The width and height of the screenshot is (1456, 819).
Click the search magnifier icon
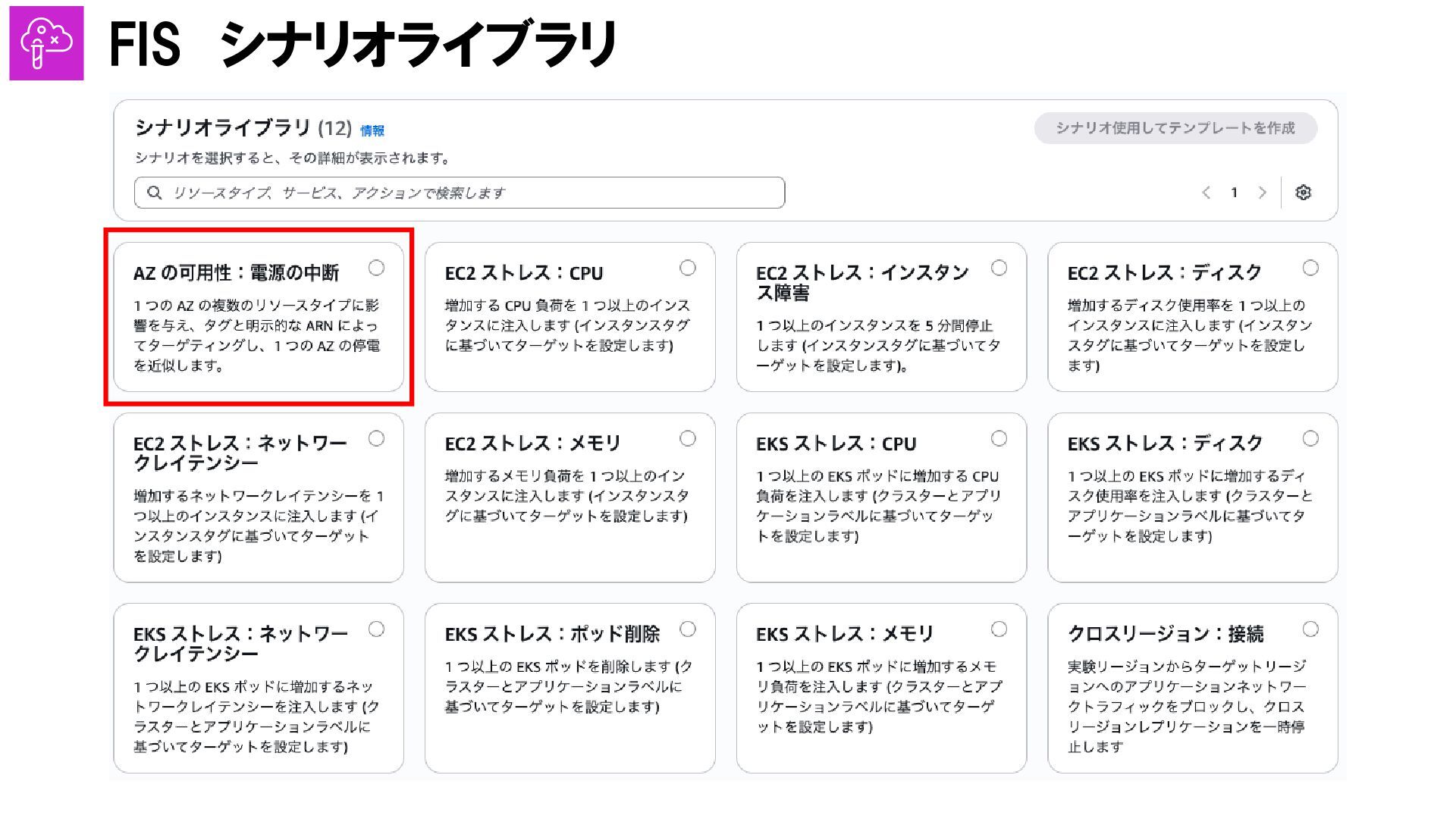coord(155,193)
